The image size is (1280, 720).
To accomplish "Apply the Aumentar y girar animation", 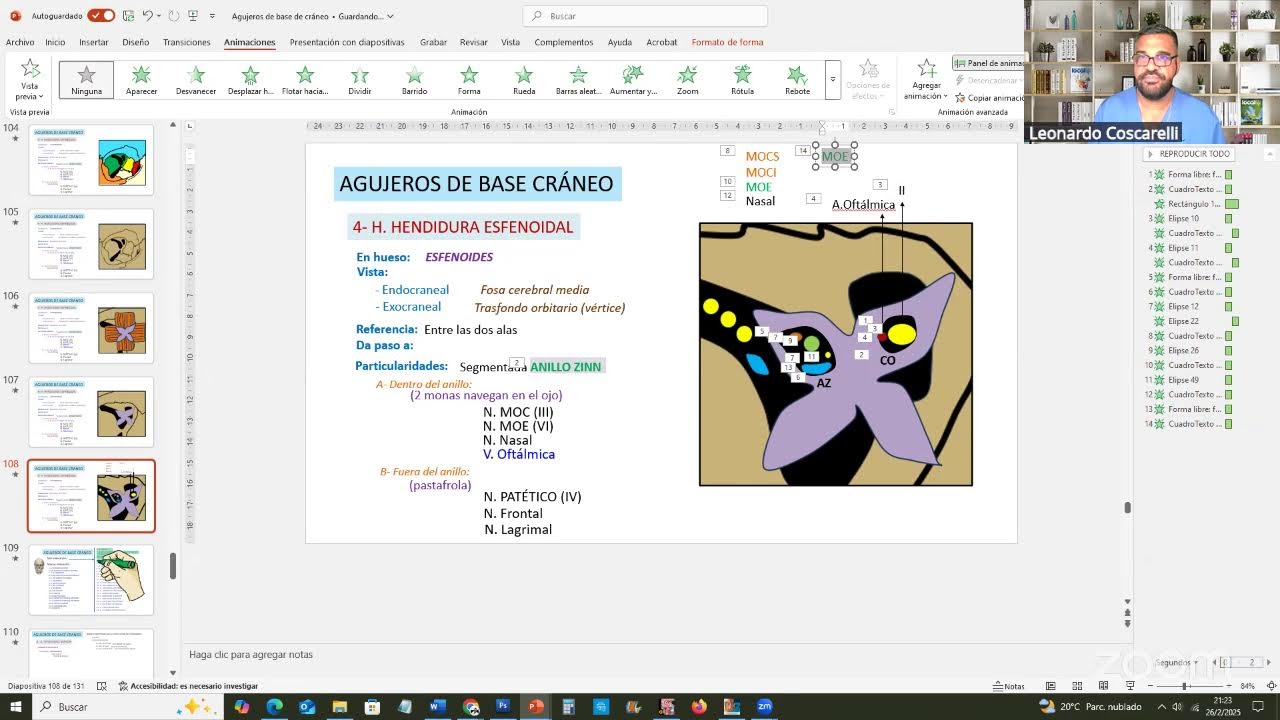I will [x=633, y=80].
